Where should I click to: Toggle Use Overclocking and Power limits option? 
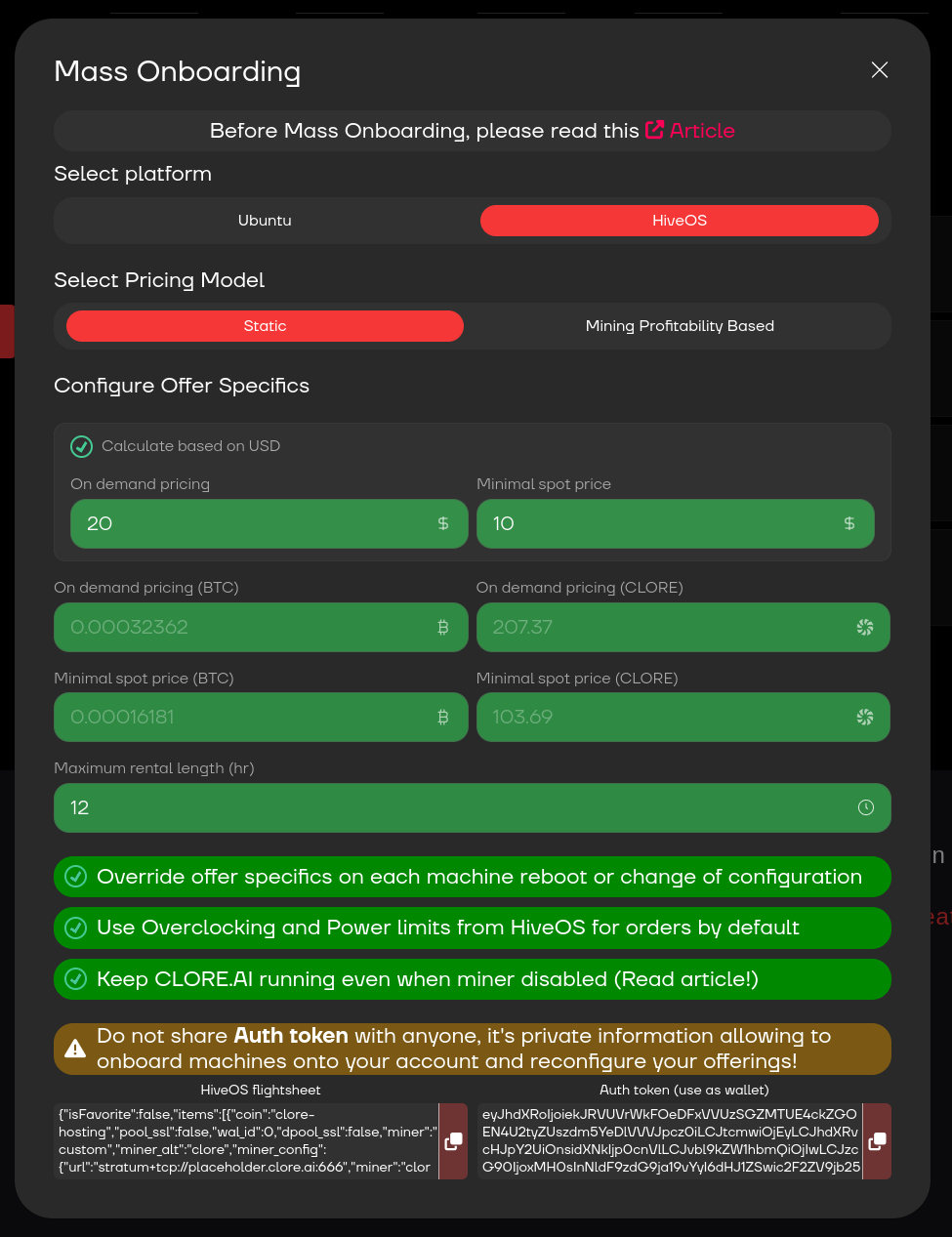click(x=76, y=928)
